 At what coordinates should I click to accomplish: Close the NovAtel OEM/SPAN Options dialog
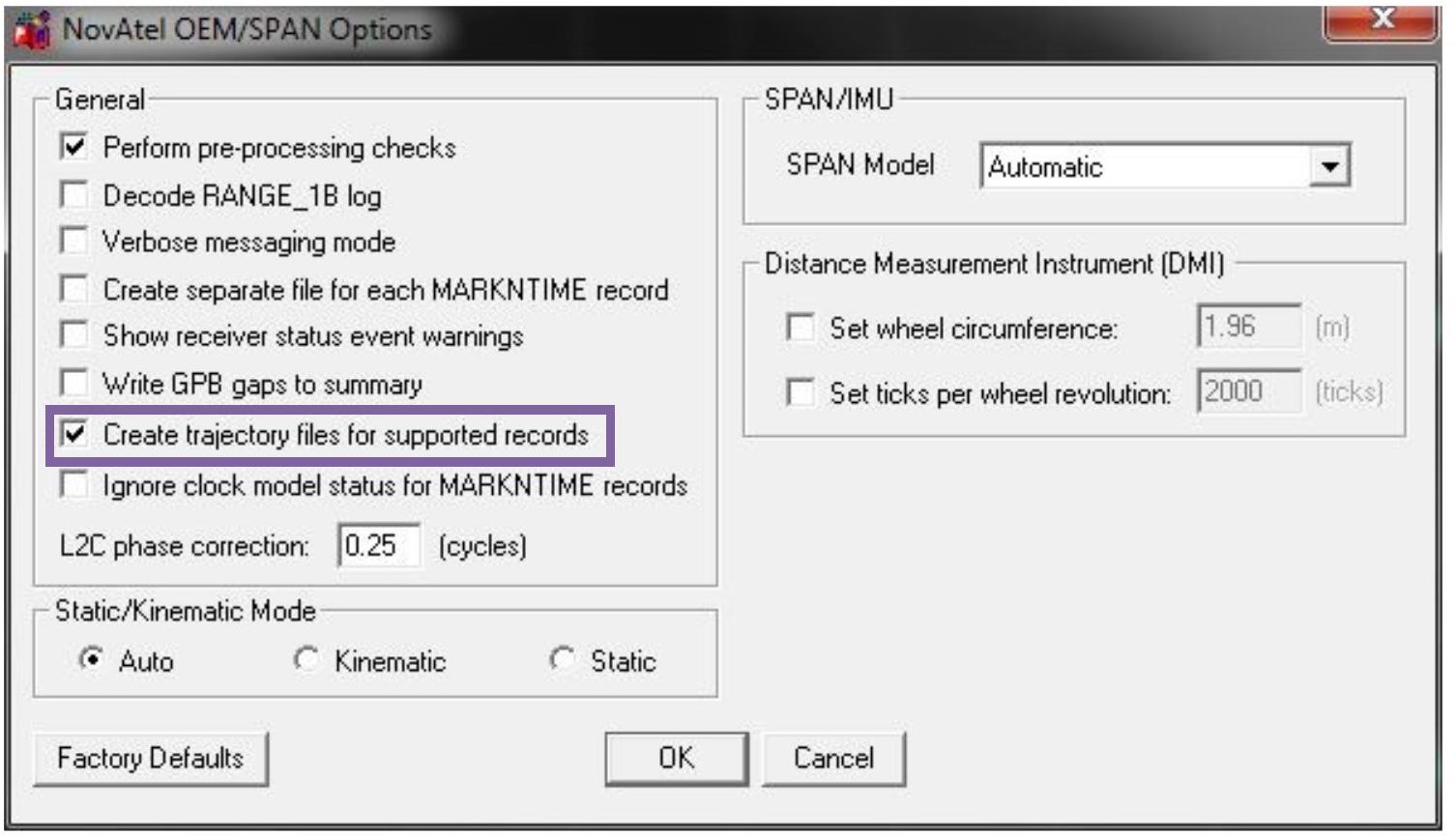pos(1381,21)
